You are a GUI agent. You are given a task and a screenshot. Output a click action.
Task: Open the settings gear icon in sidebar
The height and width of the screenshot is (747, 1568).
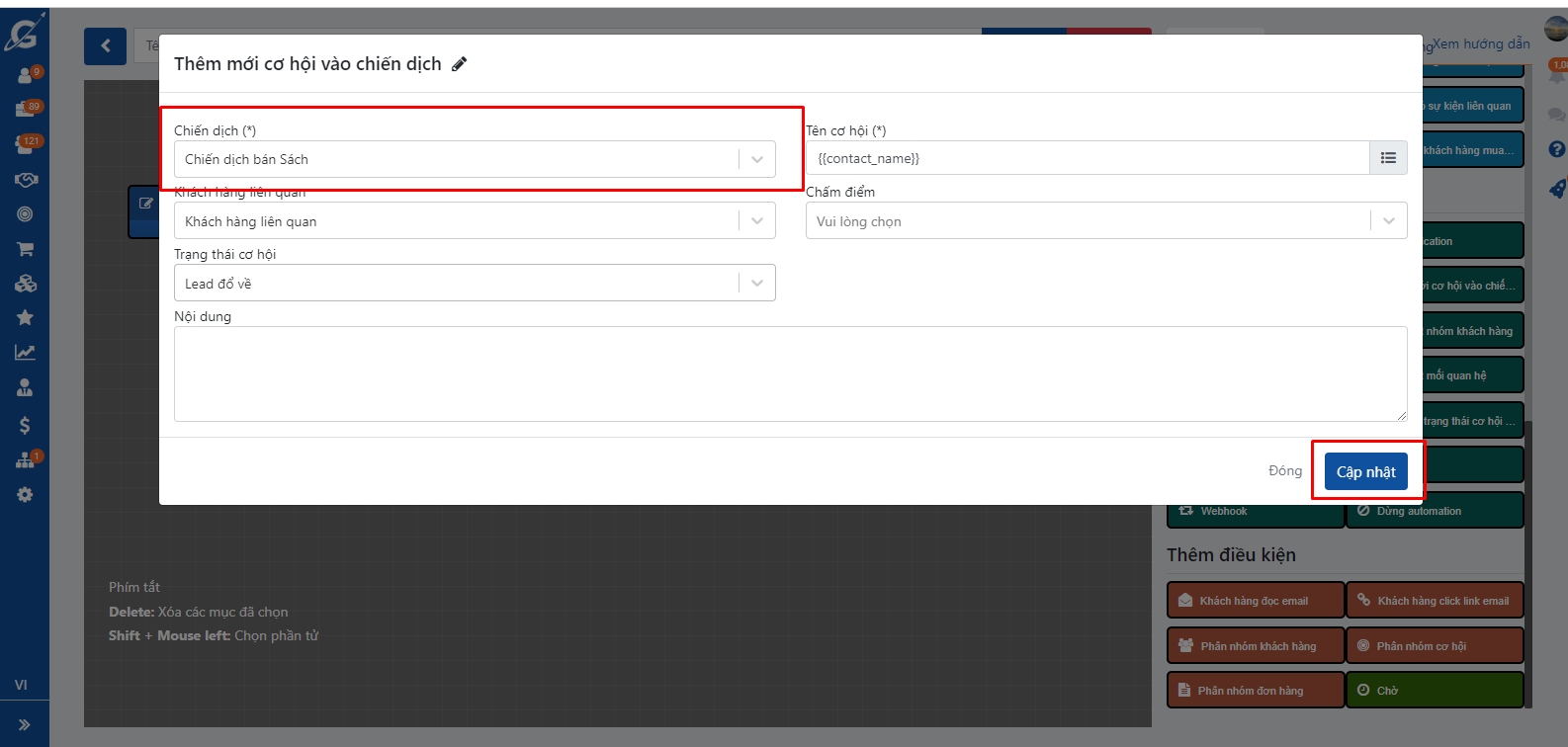(25, 494)
